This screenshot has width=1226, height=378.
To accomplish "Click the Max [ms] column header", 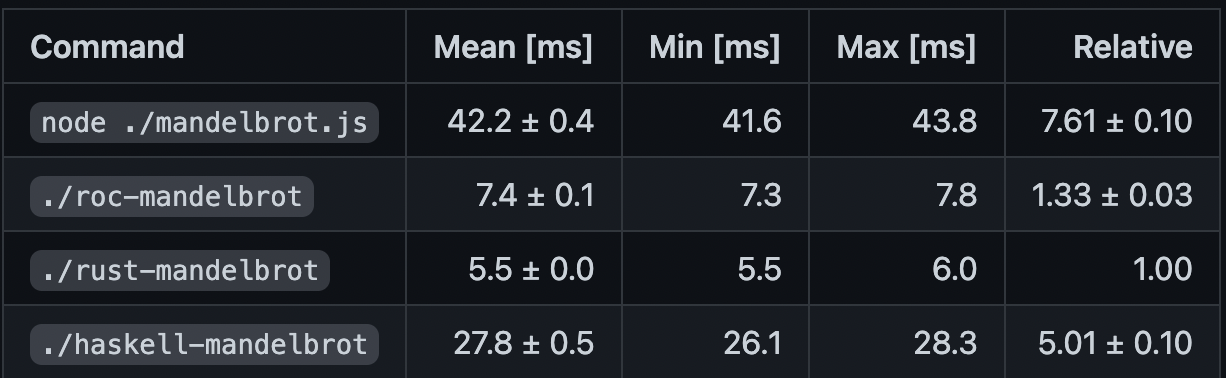I will point(906,47).
